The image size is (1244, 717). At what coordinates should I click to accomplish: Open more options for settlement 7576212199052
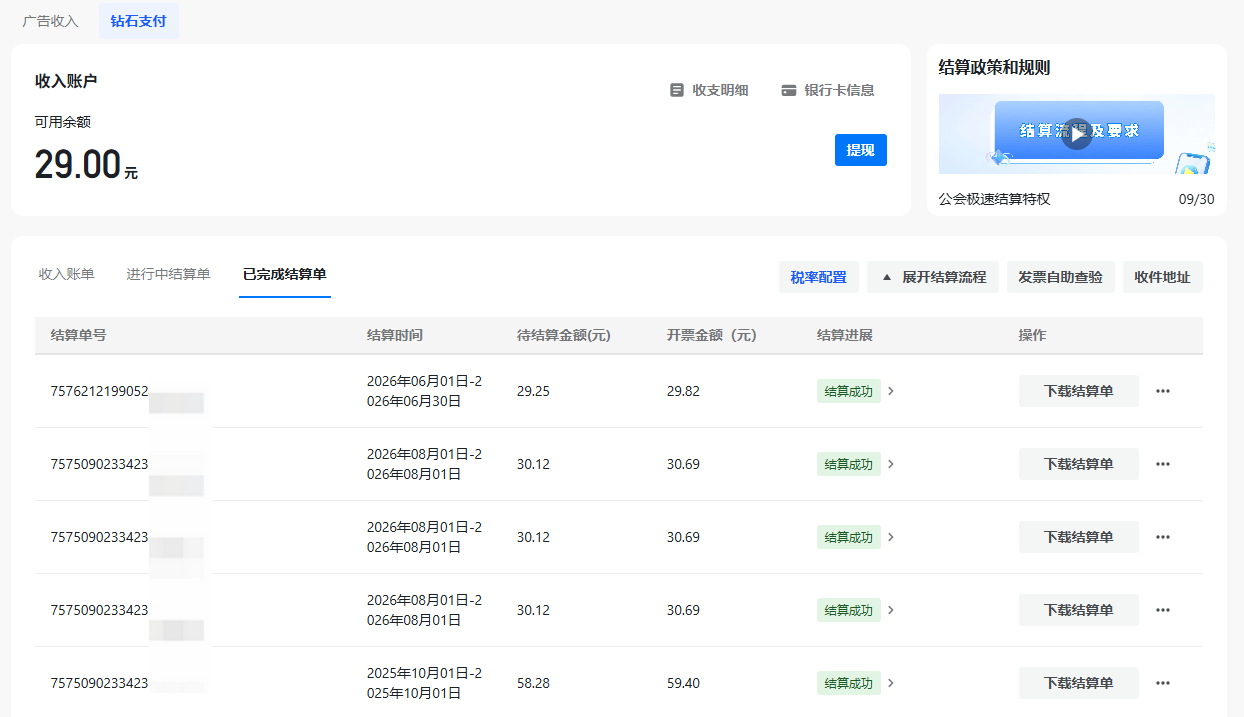(1162, 391)
